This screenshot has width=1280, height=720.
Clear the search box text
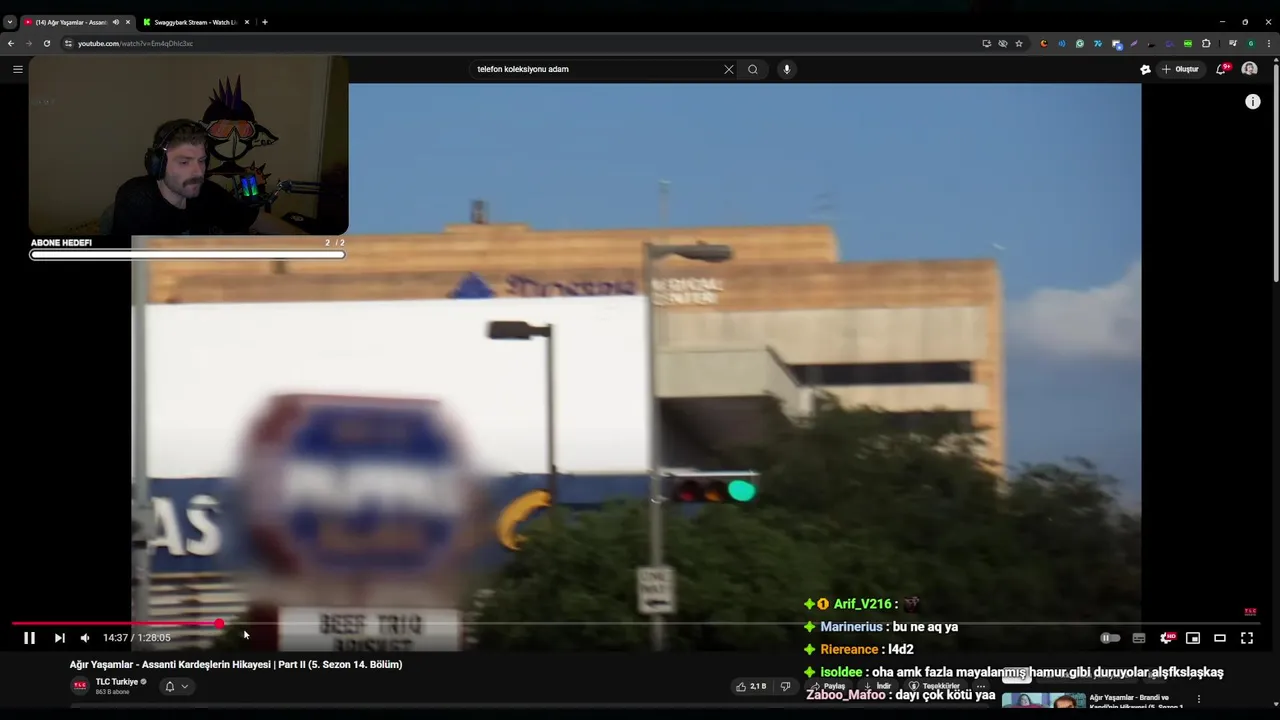click(x=729, y=69)
